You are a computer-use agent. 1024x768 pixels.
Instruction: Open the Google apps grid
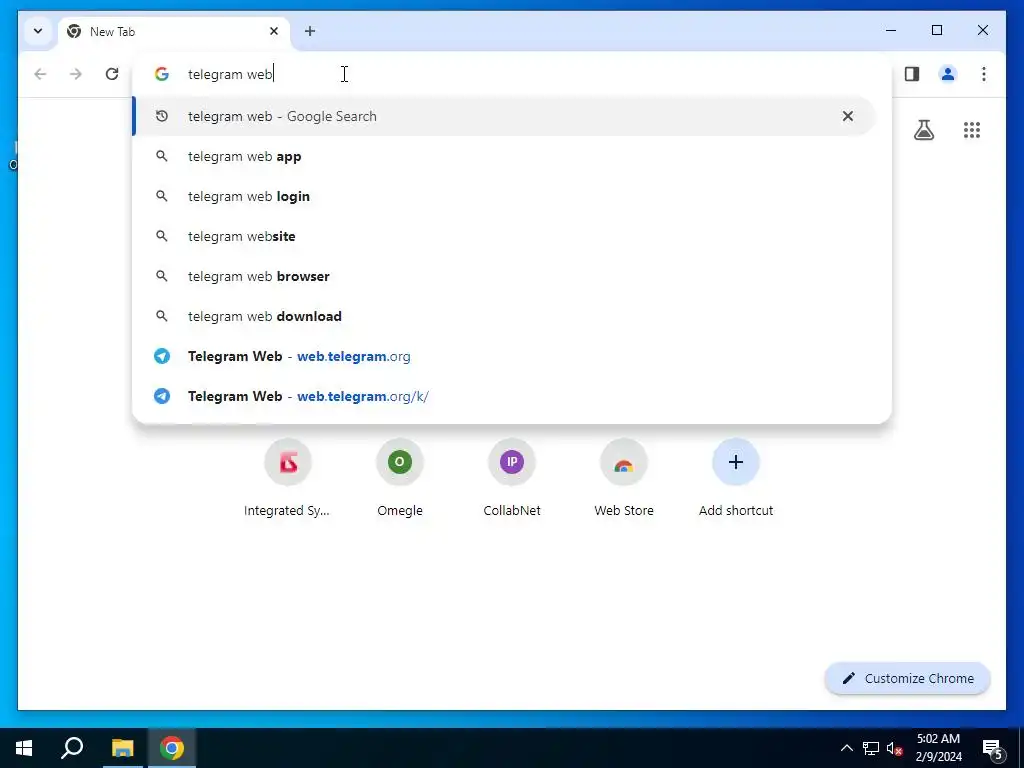pos(972,130)
